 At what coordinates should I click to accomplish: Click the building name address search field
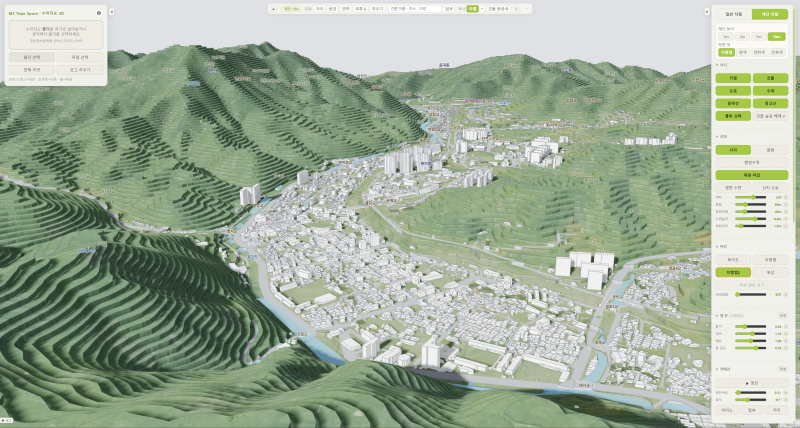click(415, 9)
